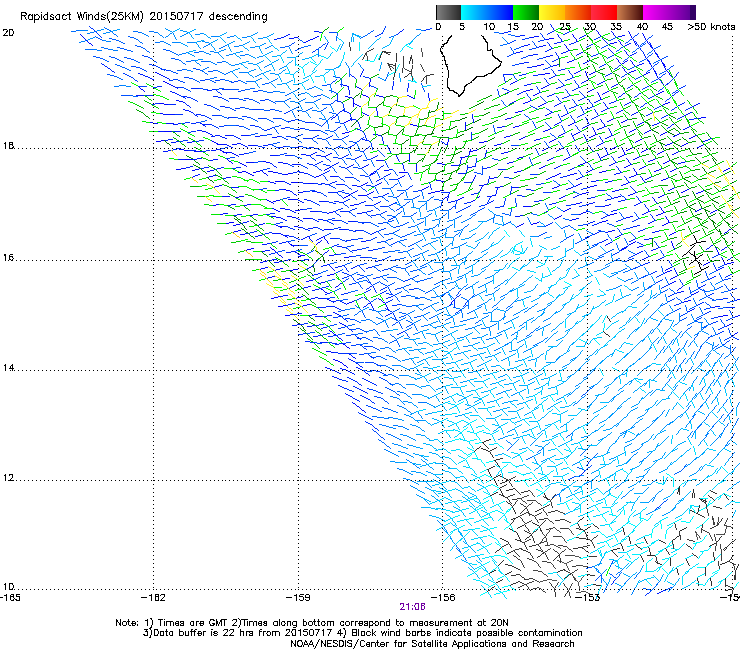Click the title 'Rapidscat Winds(25KM) 20150717 descending'
The height and width of the screenshot is (650, 740).
coord(143,17)
